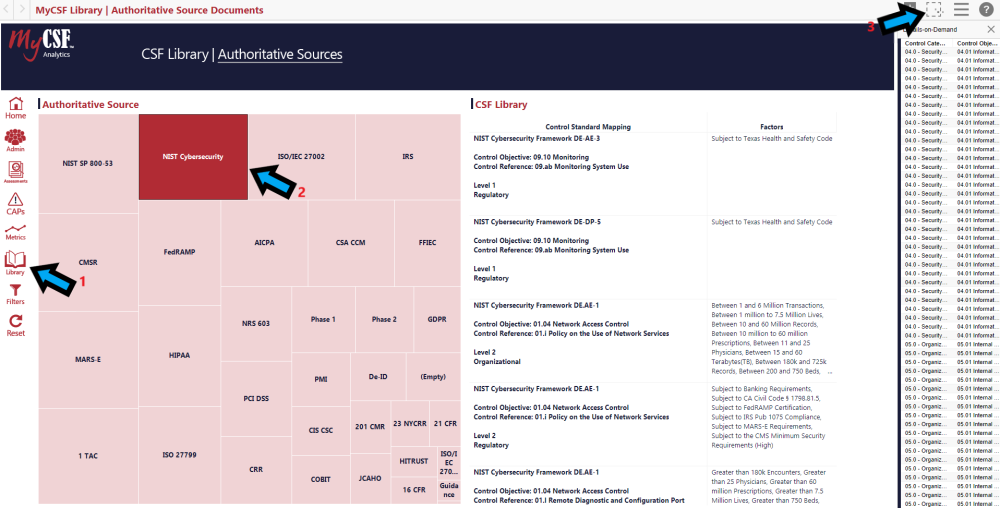The width and height of the screenshot is (1000, 508).
Task: Select the Guidance treemap tile
Action: tap(449, 490)
